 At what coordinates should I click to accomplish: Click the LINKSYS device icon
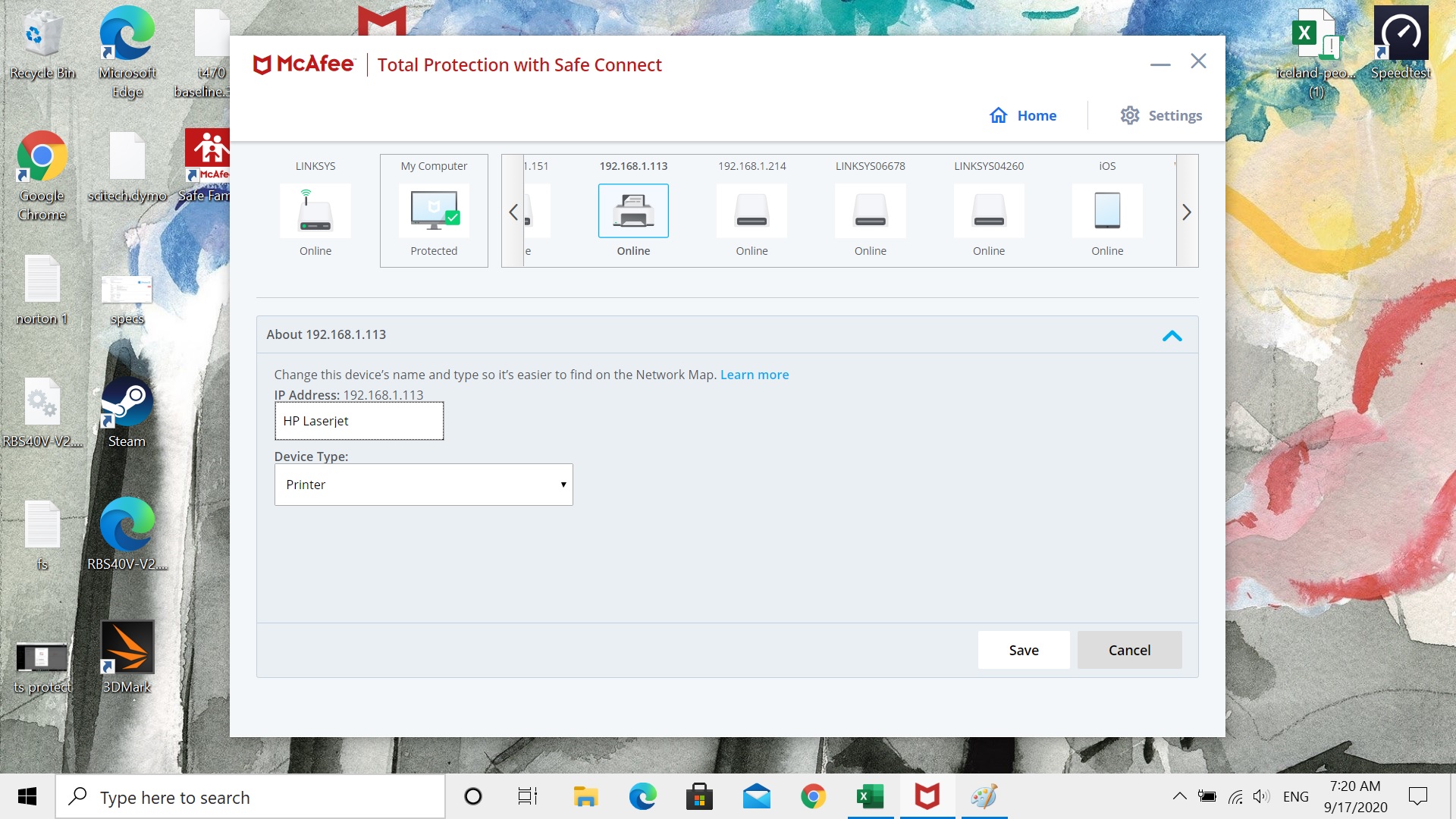pyautogui.click(x=315, y=210)
